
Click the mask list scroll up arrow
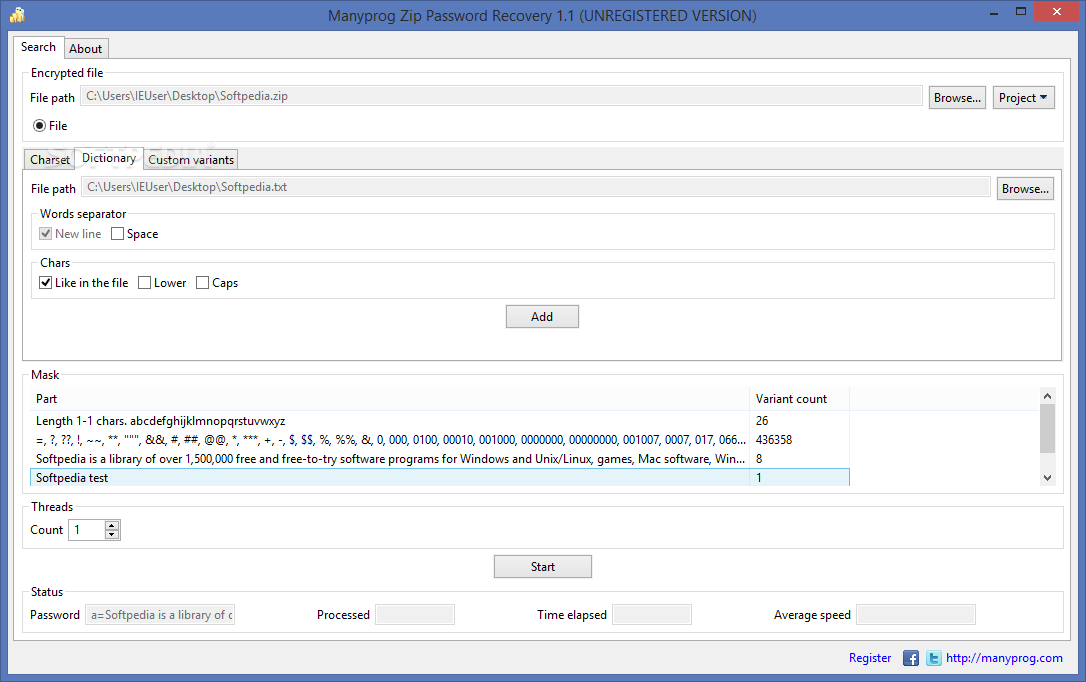[x=1047, y=396]
